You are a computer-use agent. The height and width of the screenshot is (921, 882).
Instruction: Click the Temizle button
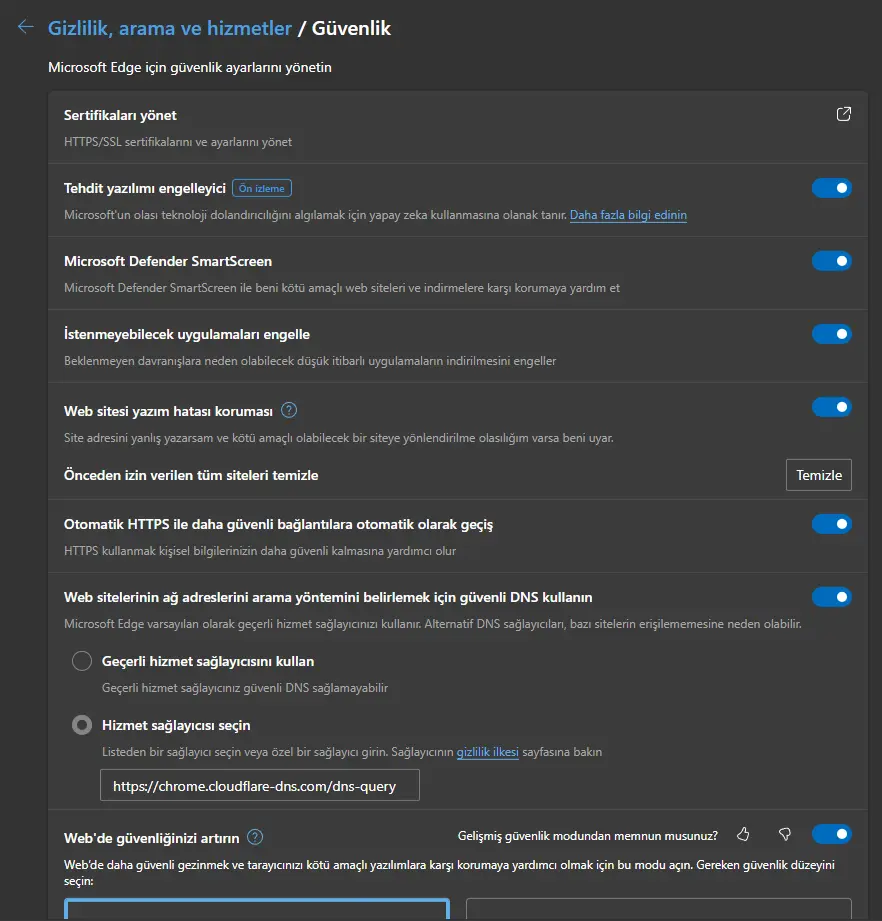coord(819,475)
